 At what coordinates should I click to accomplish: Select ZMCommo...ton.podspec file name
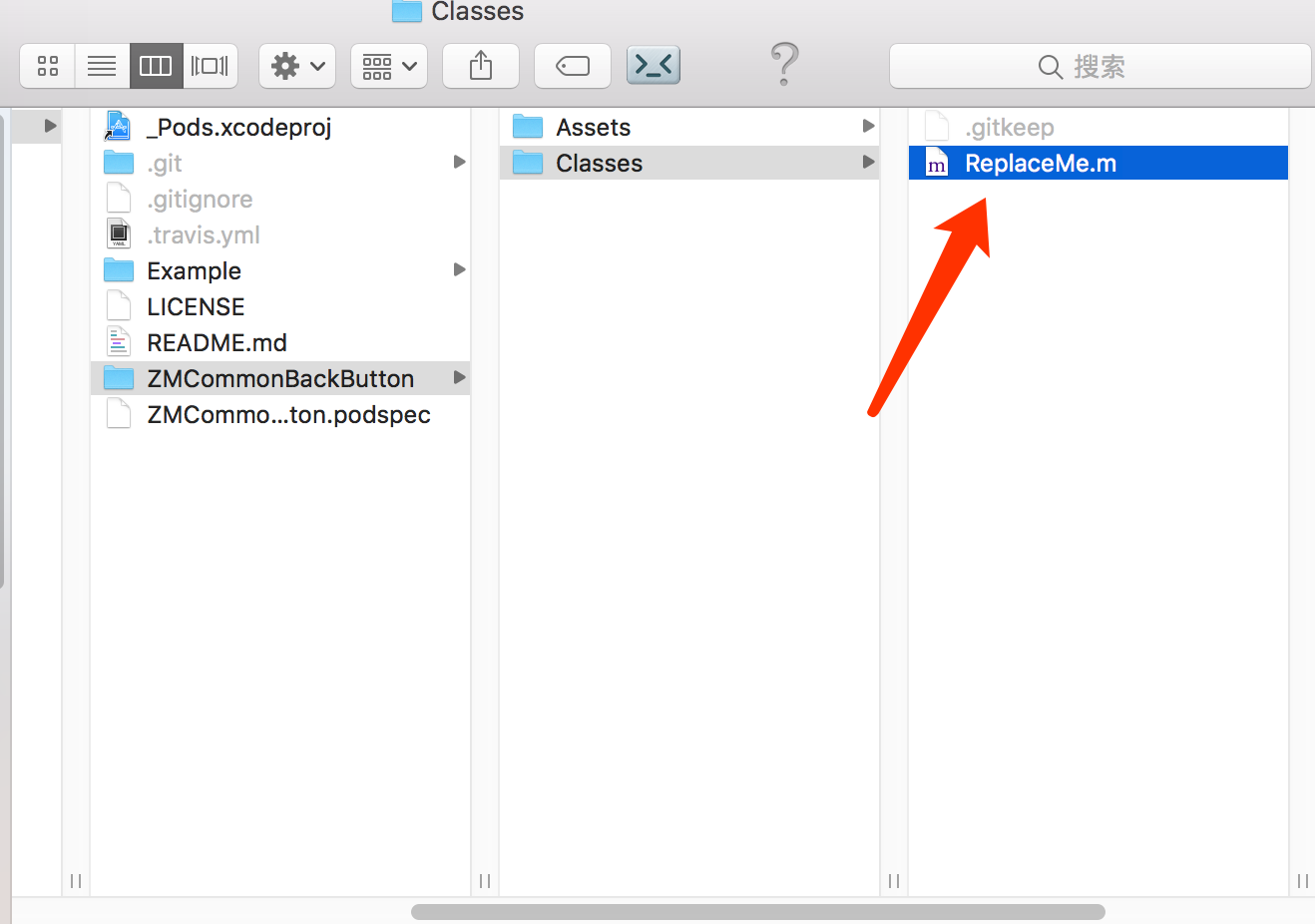click(288, 414)
